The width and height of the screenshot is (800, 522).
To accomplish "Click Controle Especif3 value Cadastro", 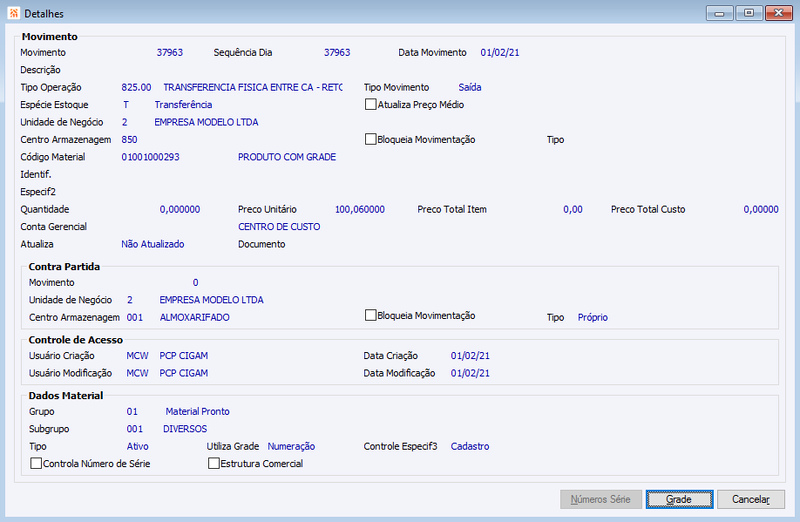I will [x=470, y=446].
